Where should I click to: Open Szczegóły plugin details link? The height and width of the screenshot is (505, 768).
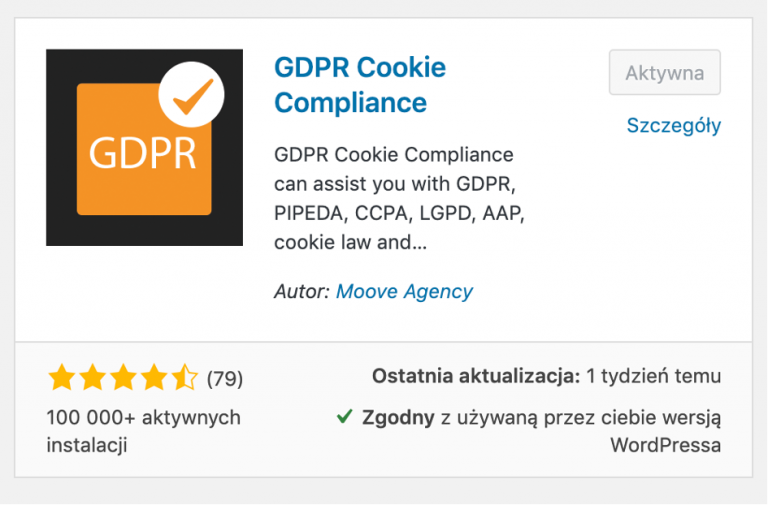(x=674, y=125)
